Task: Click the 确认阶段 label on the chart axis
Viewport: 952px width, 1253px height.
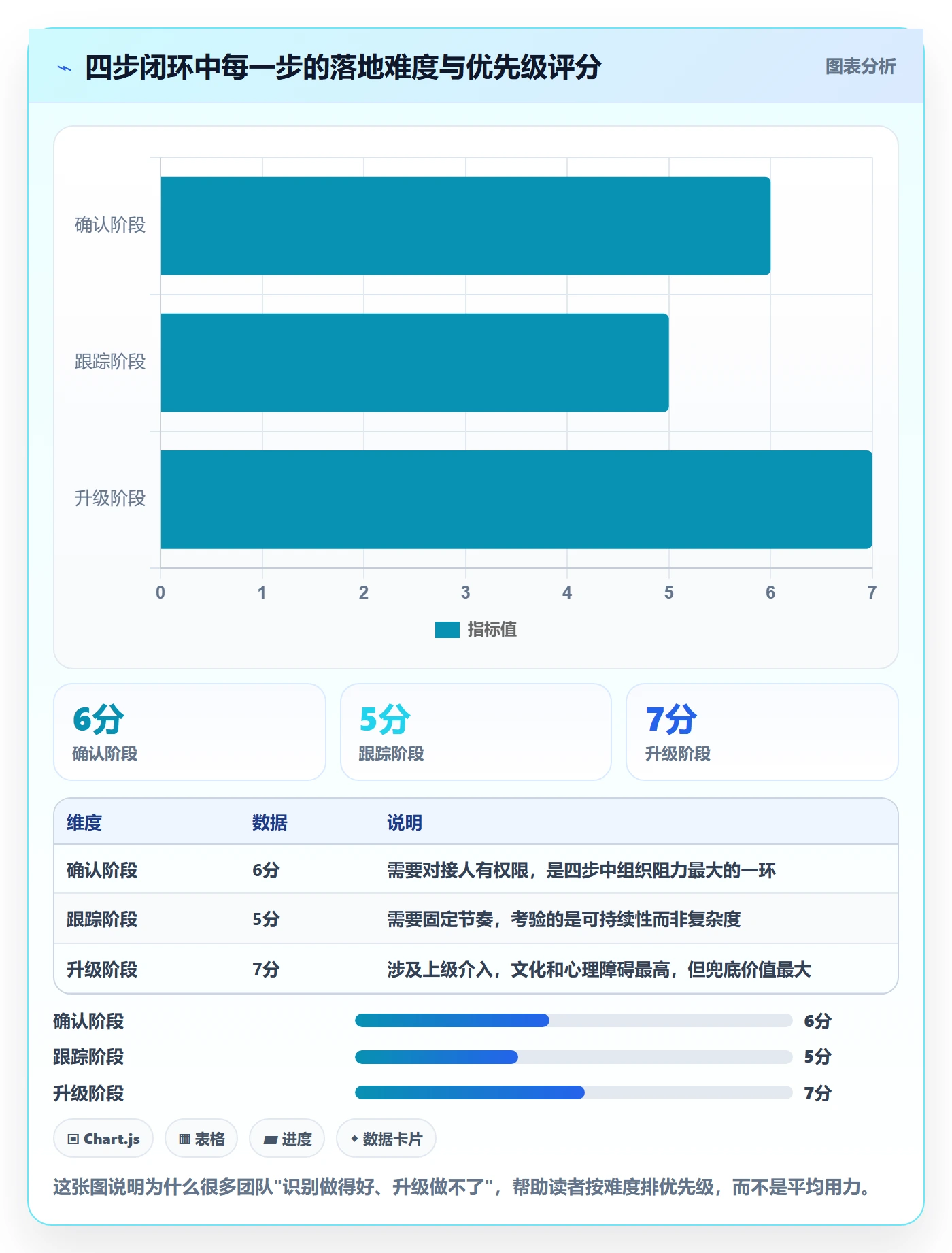Action: (110, 225)
